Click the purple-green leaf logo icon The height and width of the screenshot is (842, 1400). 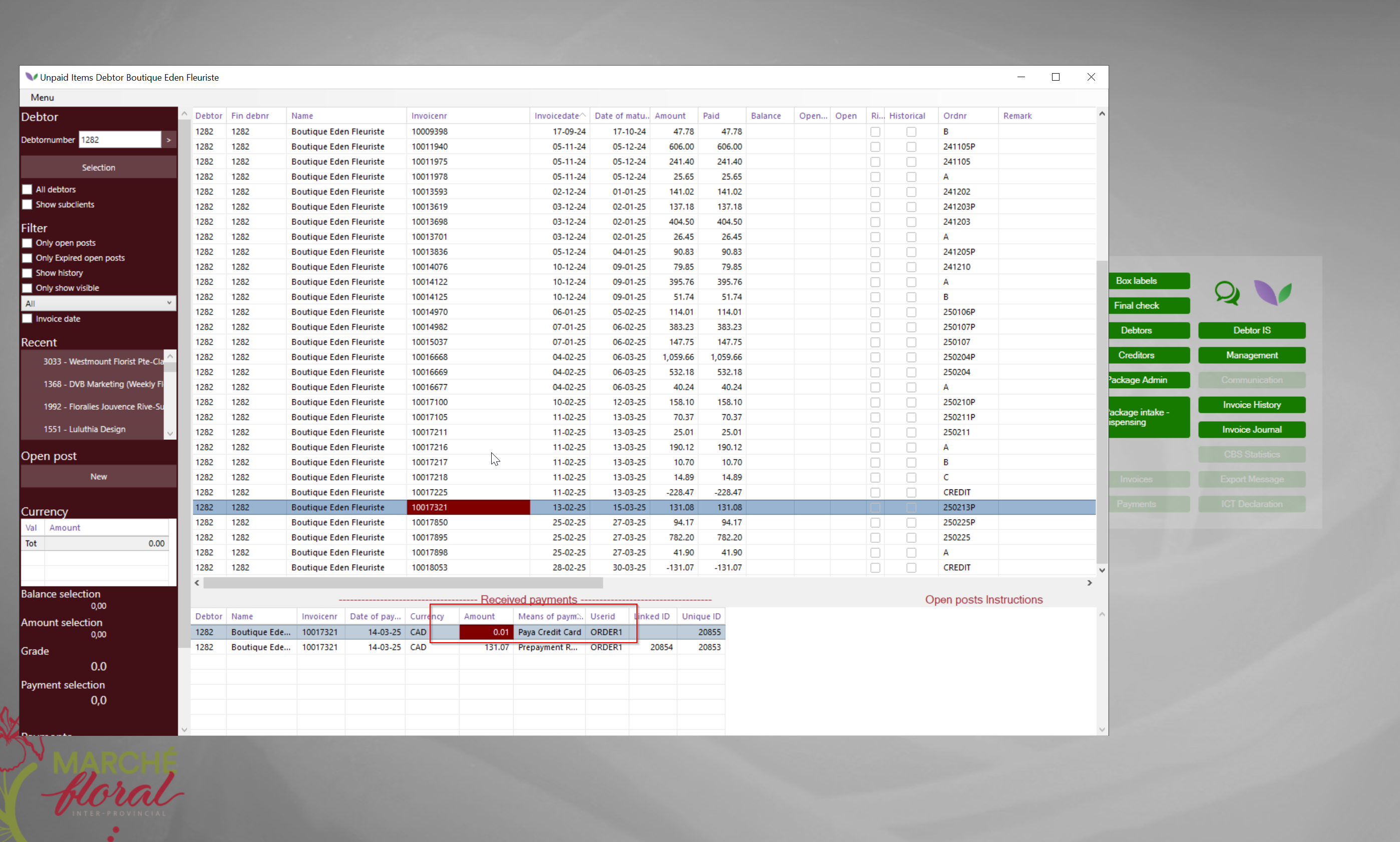click(1272, 293)
